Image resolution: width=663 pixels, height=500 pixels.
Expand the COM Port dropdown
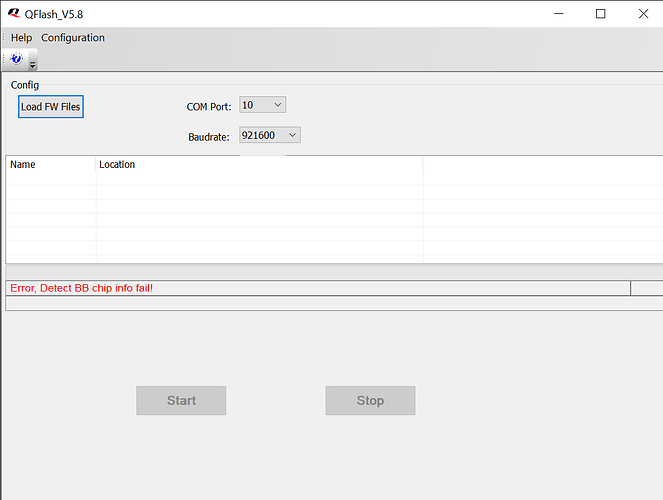tap(277, 105)
